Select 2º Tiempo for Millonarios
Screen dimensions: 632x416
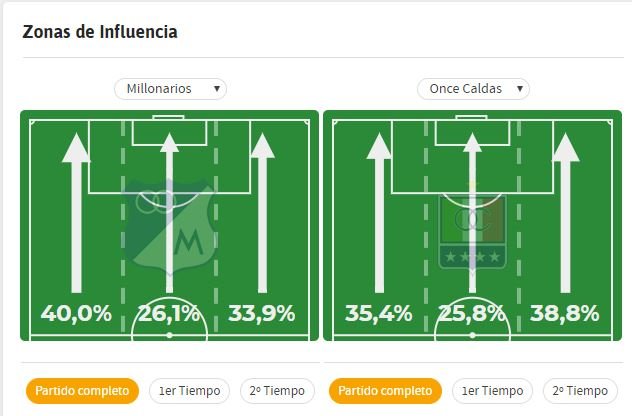click(277, 391)
